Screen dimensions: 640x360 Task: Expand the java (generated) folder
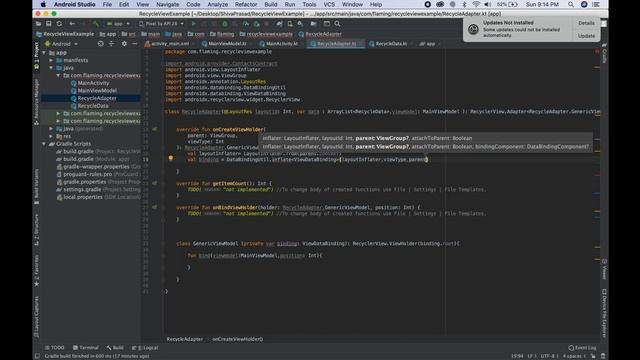[51, 129]
